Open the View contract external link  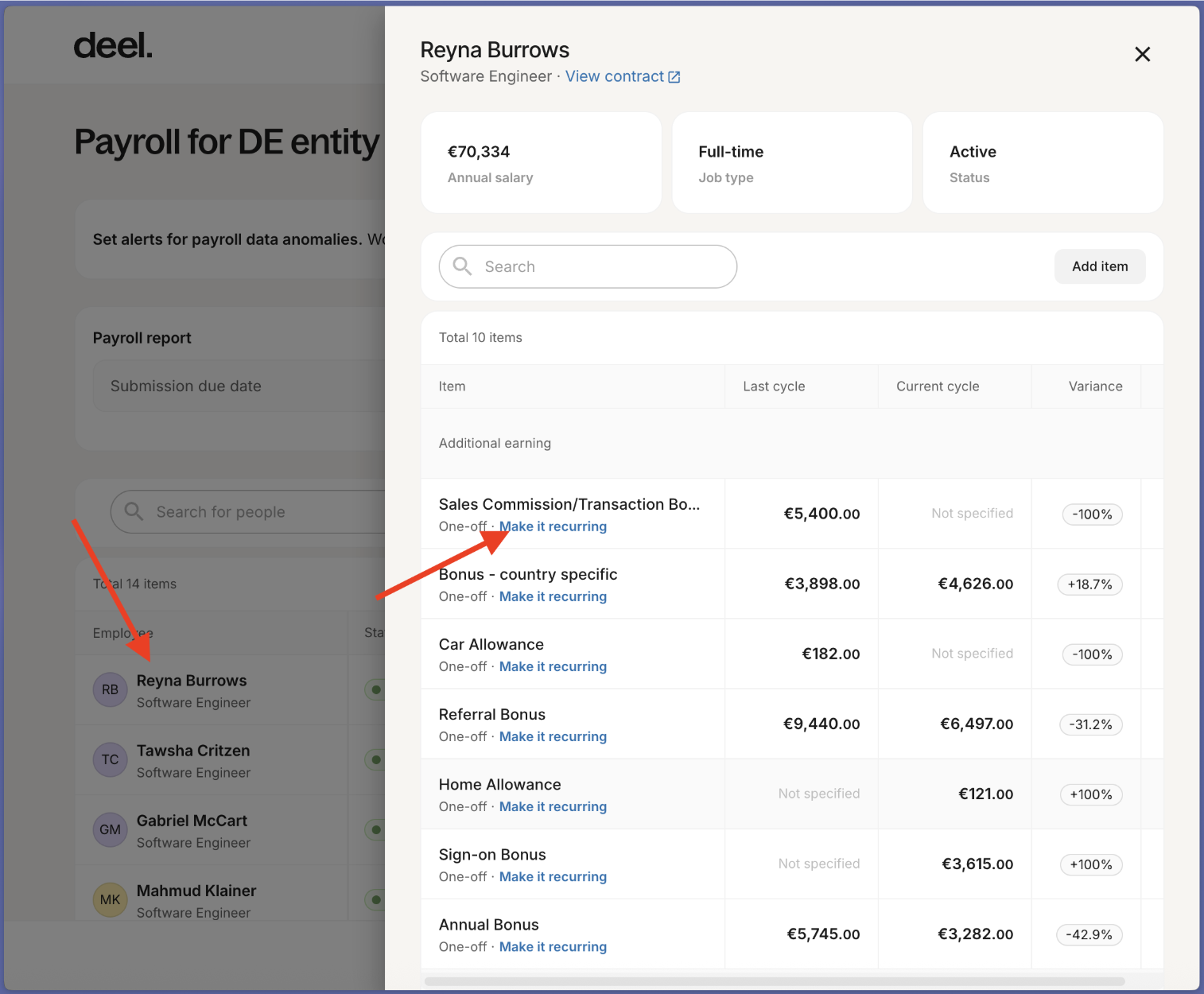pos(622,76)
